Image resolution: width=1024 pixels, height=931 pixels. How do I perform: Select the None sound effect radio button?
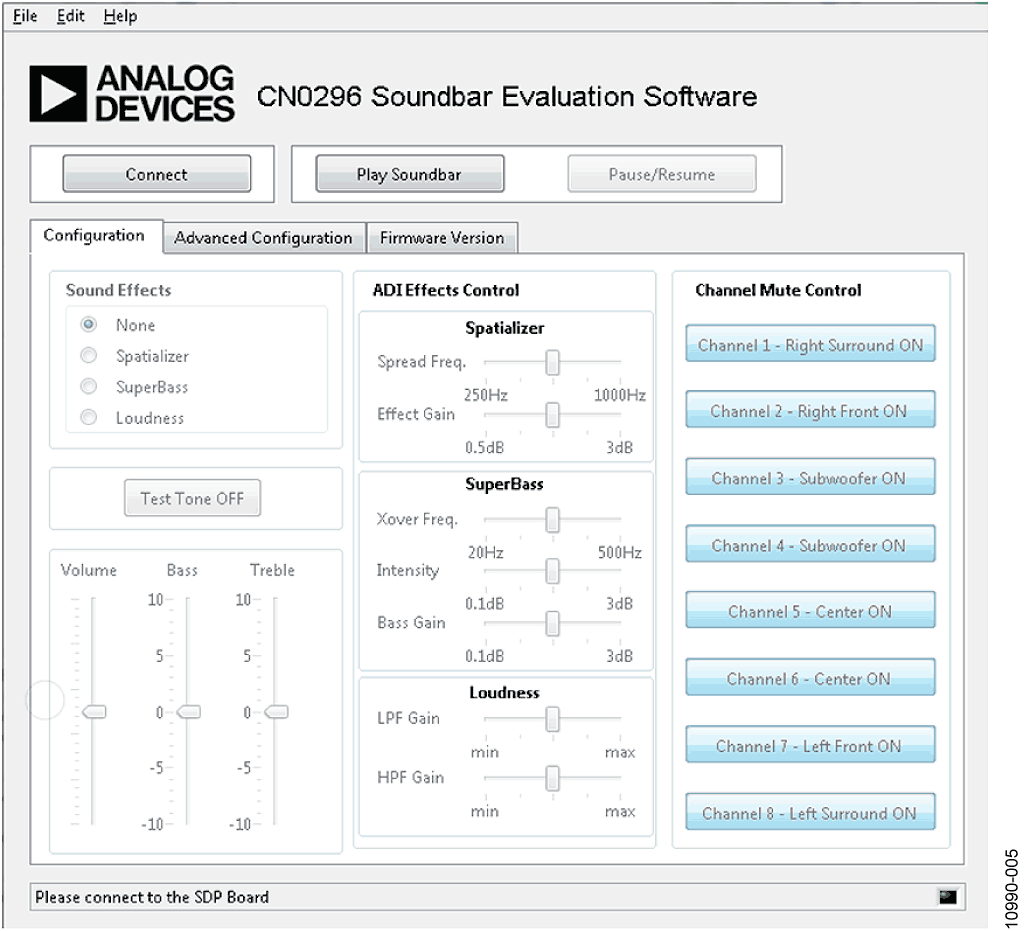tap(89, 325)
